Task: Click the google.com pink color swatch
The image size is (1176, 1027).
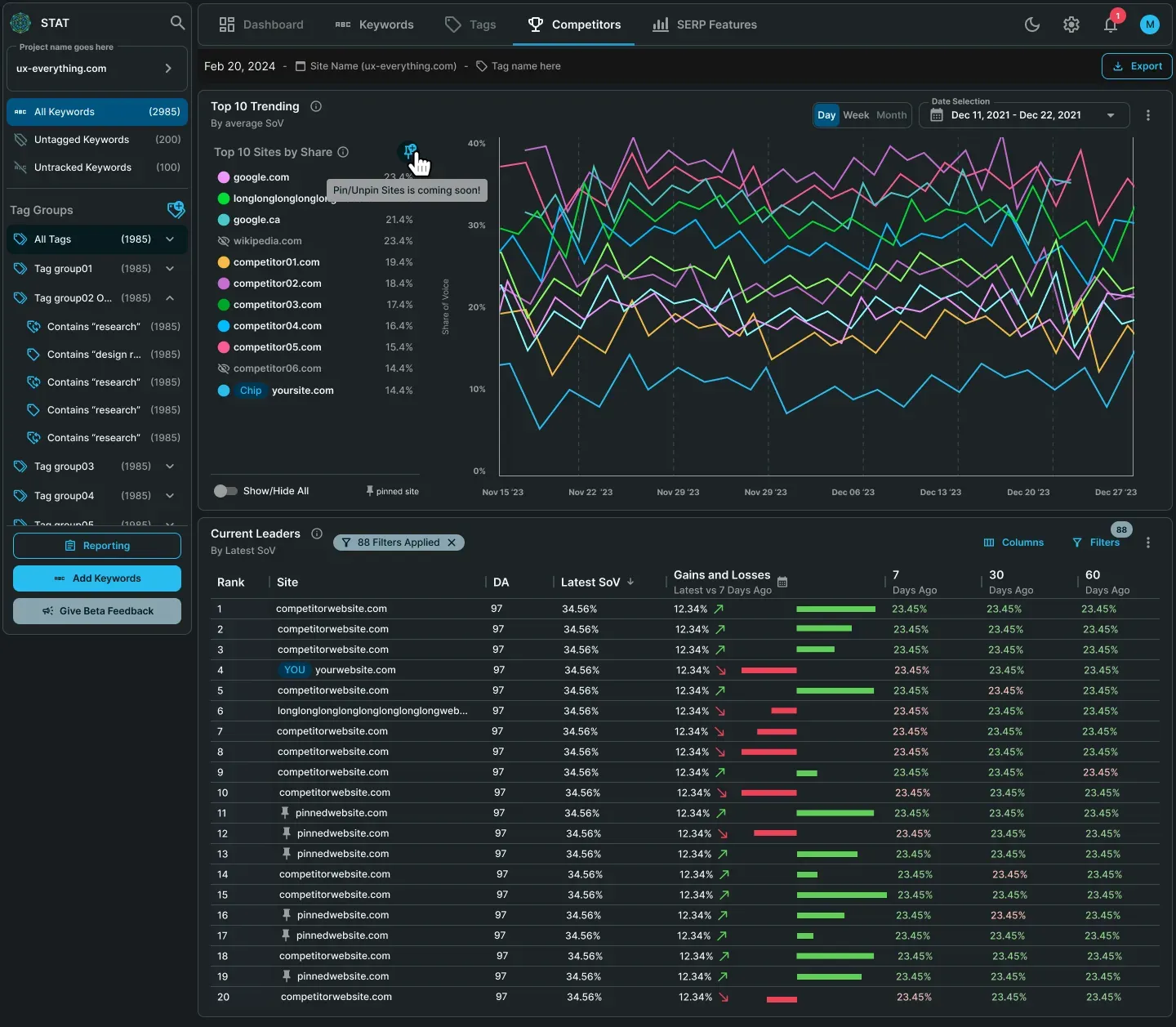Action: (x=223, y=177)
